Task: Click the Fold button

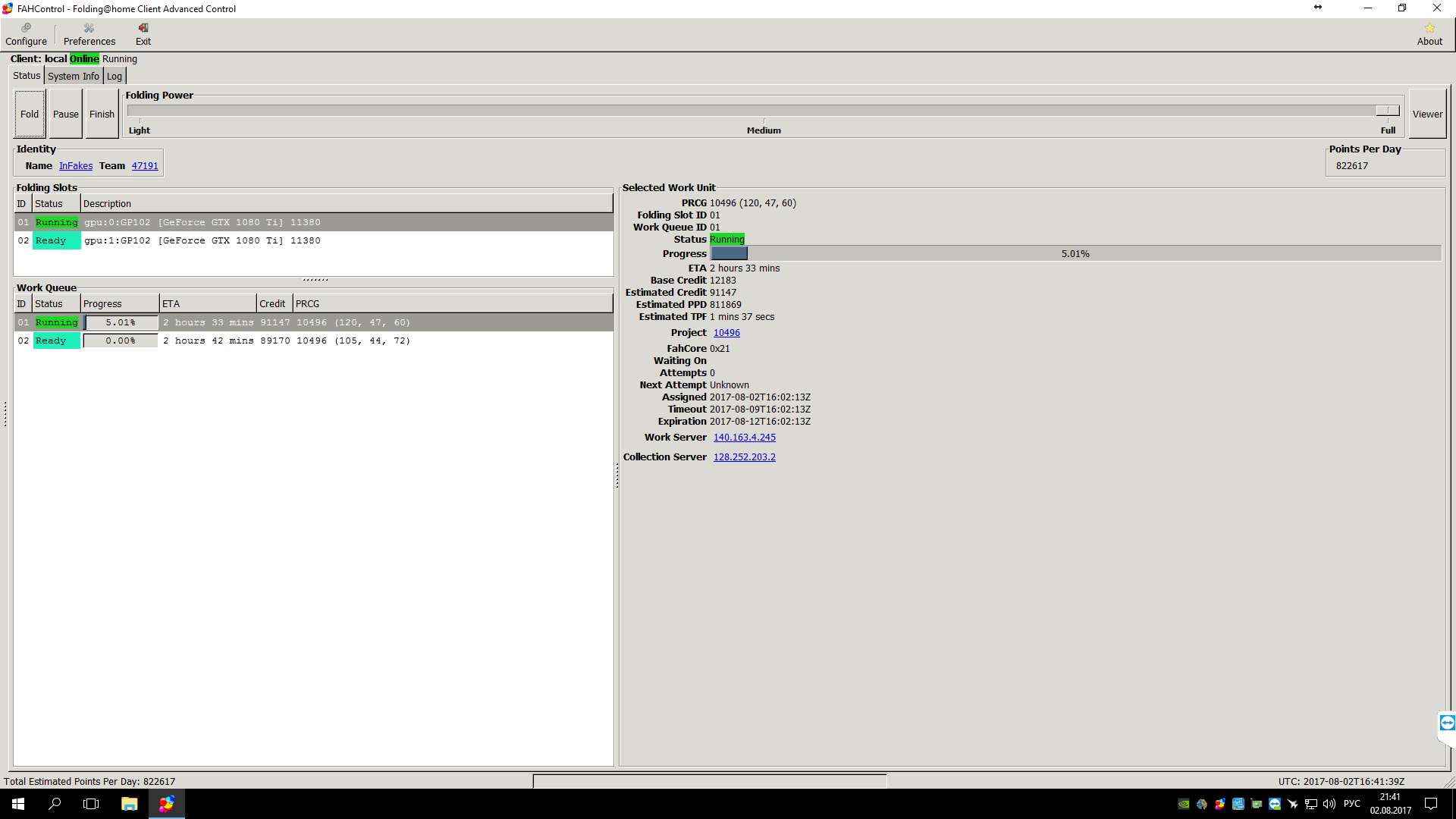Action: (30, 114)
